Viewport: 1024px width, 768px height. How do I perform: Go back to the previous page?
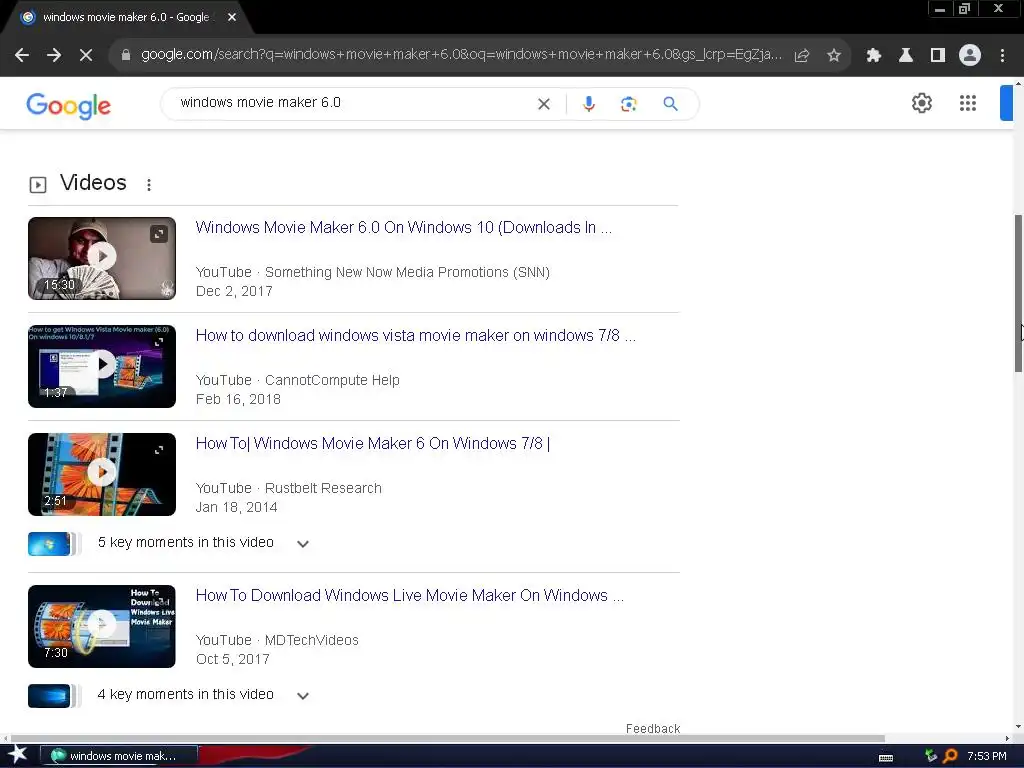click(x=22, y=56)
